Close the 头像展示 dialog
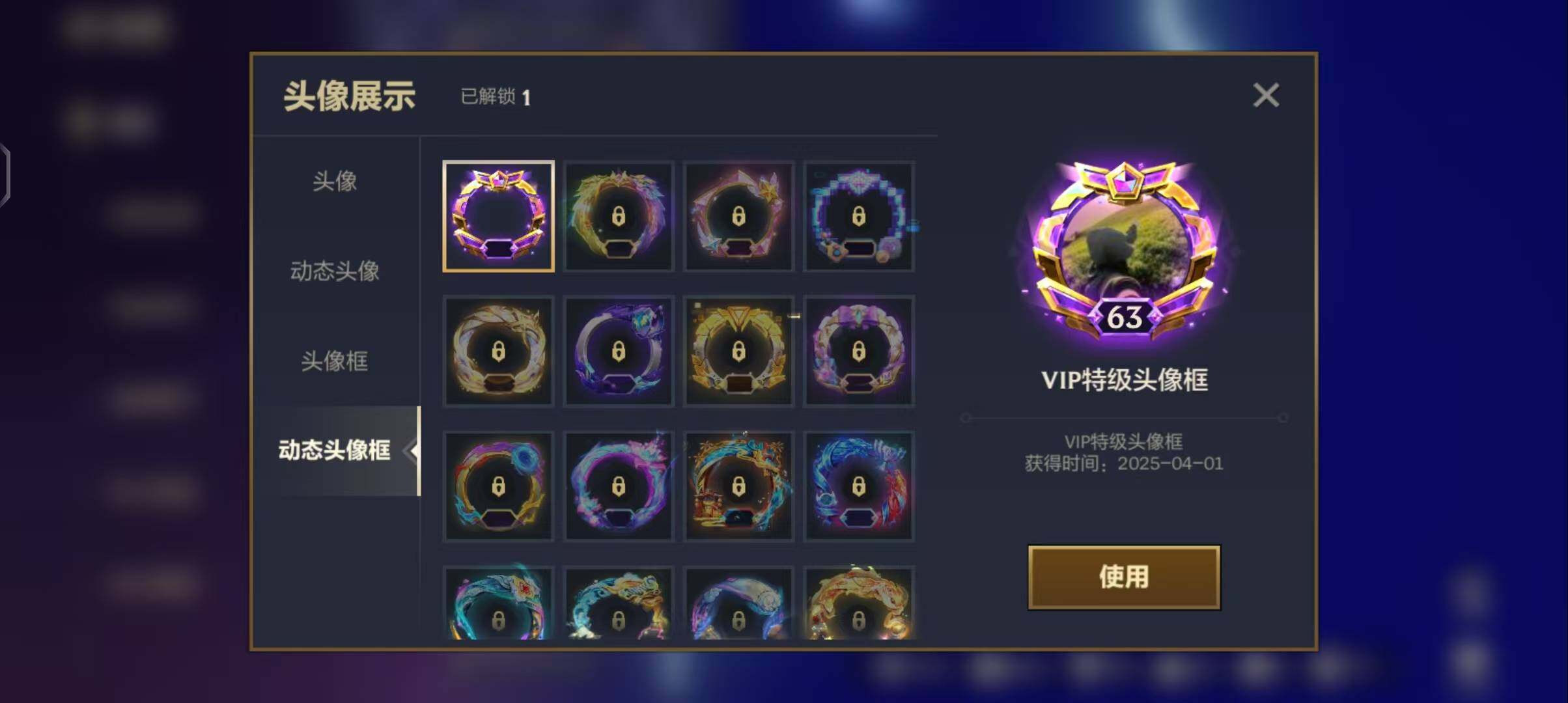The height and width of the screenshot is (703, 1568). tap(1266, 95)
